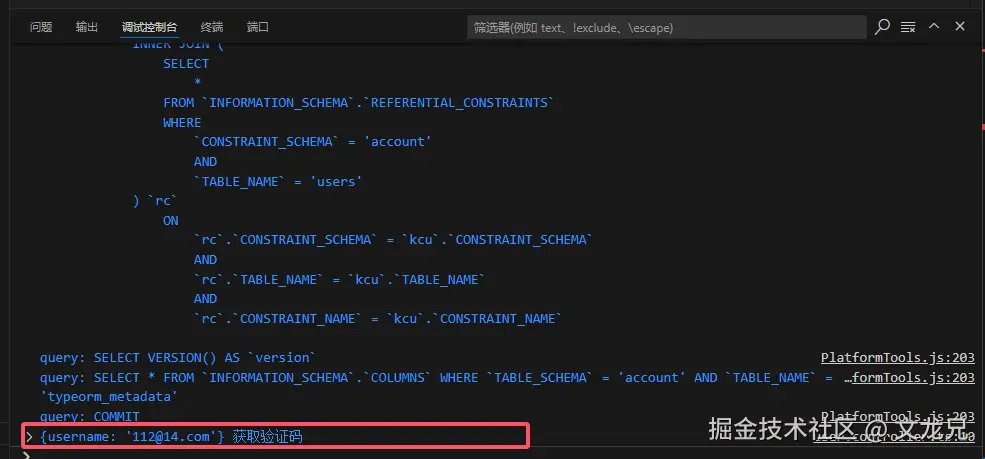Click the `TABLE_NAME` = 'users' line
The width and height of the screenshot is (985, 459).
point(278,181)
